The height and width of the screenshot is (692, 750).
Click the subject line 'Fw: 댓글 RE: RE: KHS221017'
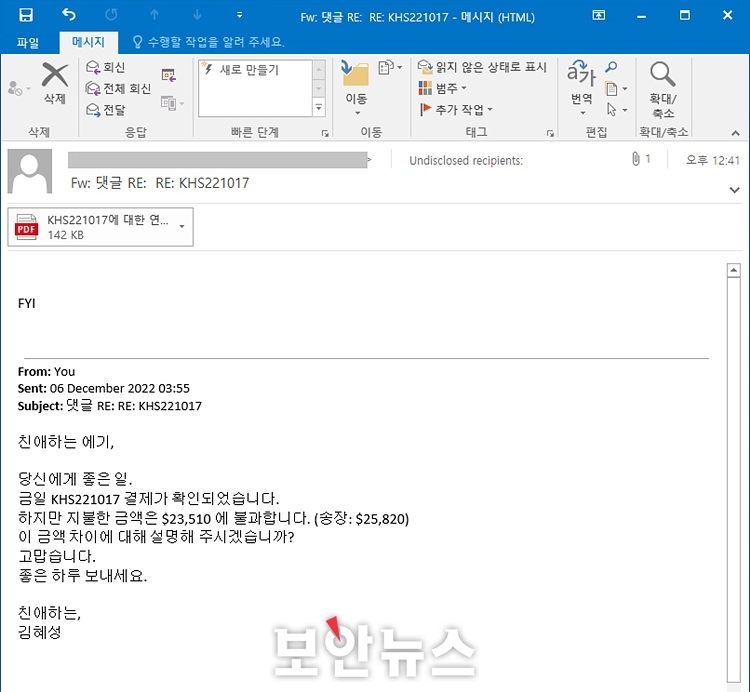coord(160,183)
